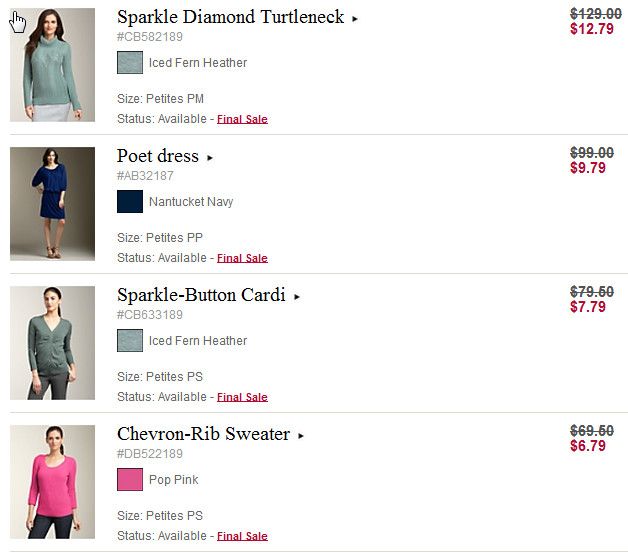Expand arrow next to Poet dress
Viewport: 628px width, 552px height.
point(210,158)
